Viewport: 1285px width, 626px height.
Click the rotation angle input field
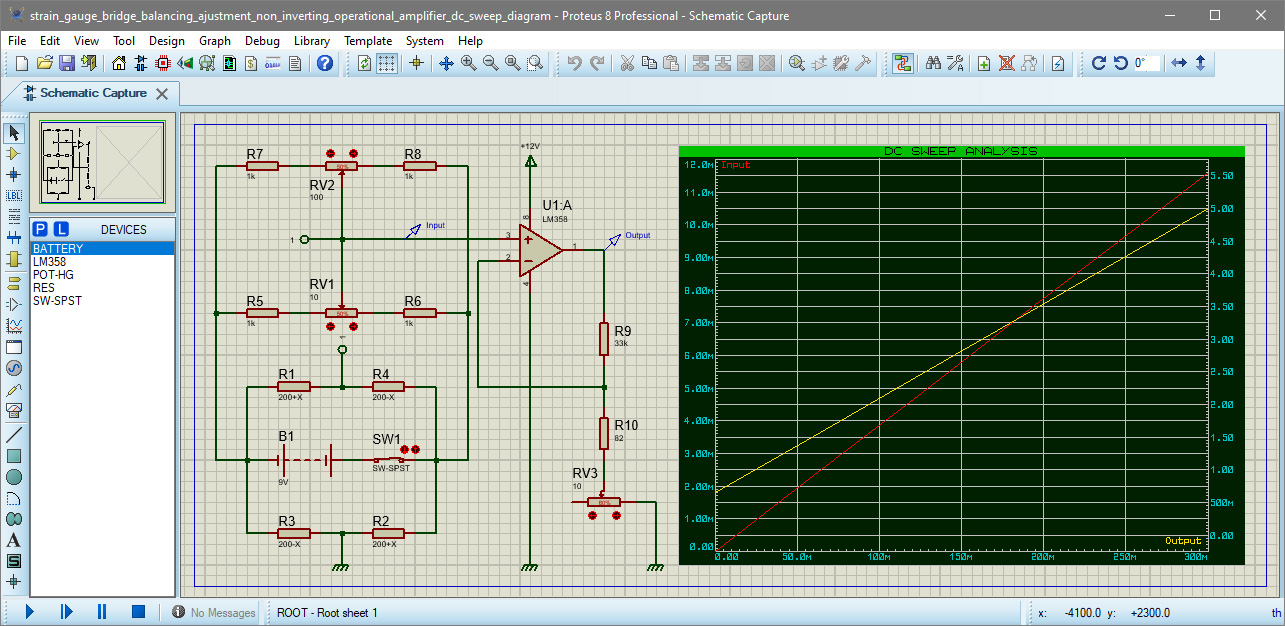[1146, 63]
